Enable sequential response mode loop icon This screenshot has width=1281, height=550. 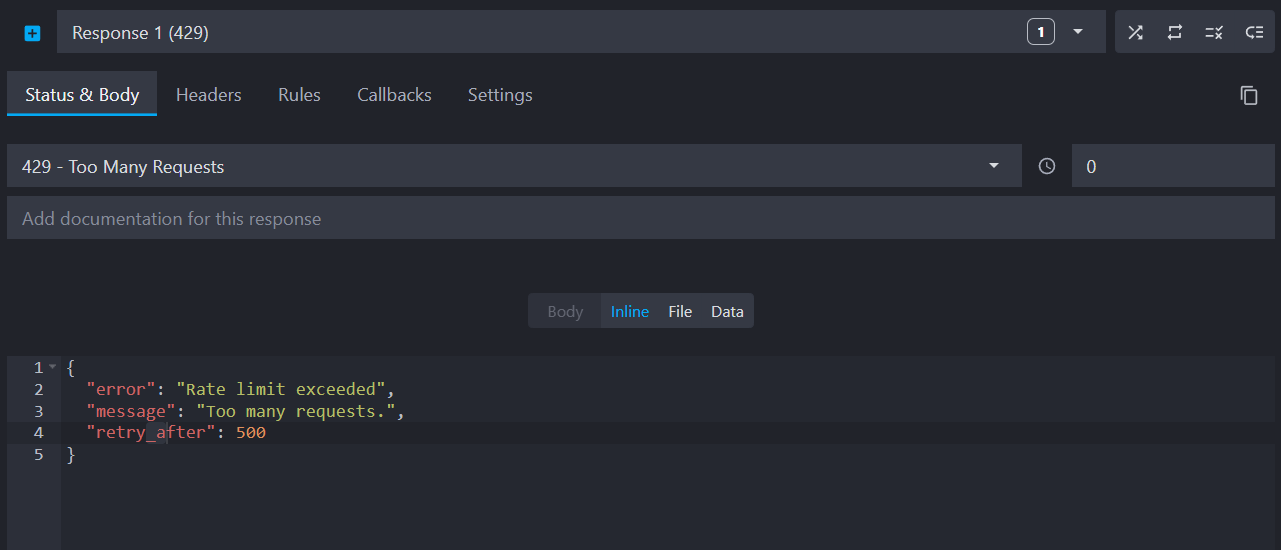point(1174,33)
